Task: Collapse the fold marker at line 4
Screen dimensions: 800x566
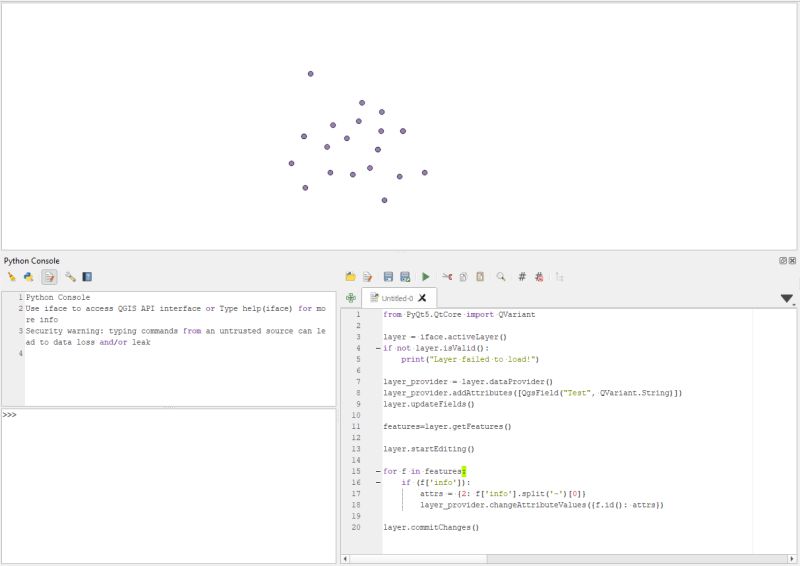Action: [378, 348]
